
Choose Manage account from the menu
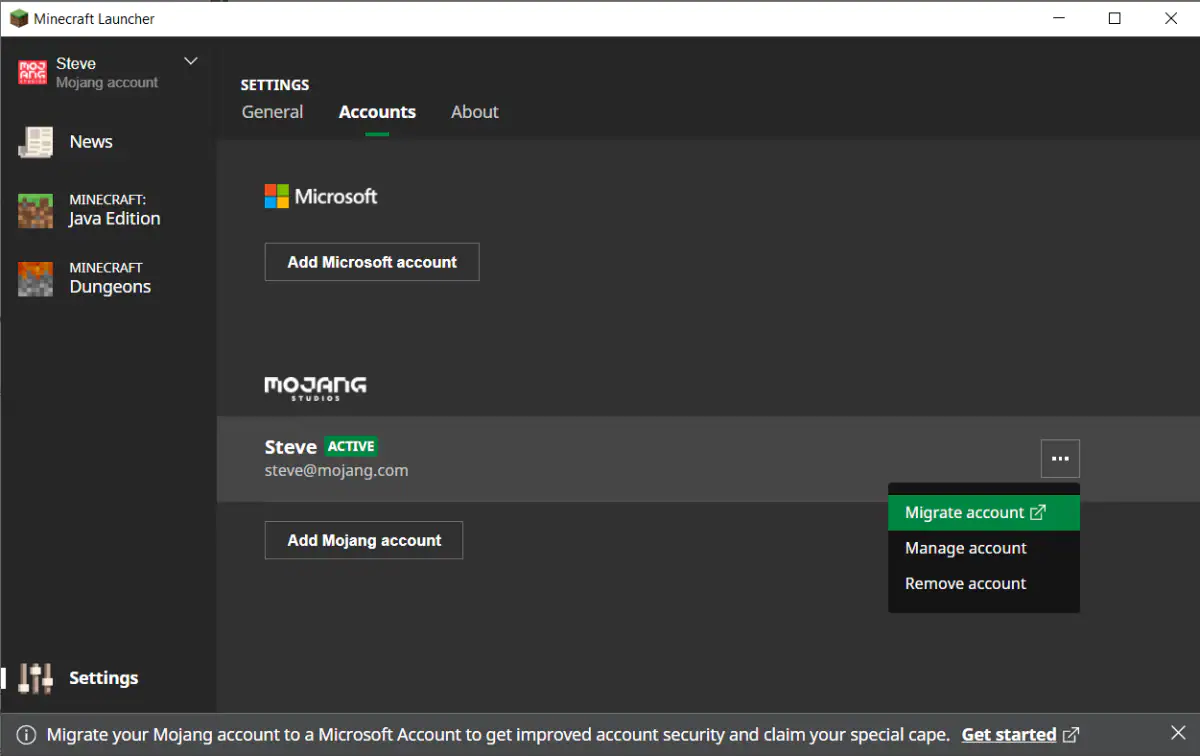click(984, 548)
